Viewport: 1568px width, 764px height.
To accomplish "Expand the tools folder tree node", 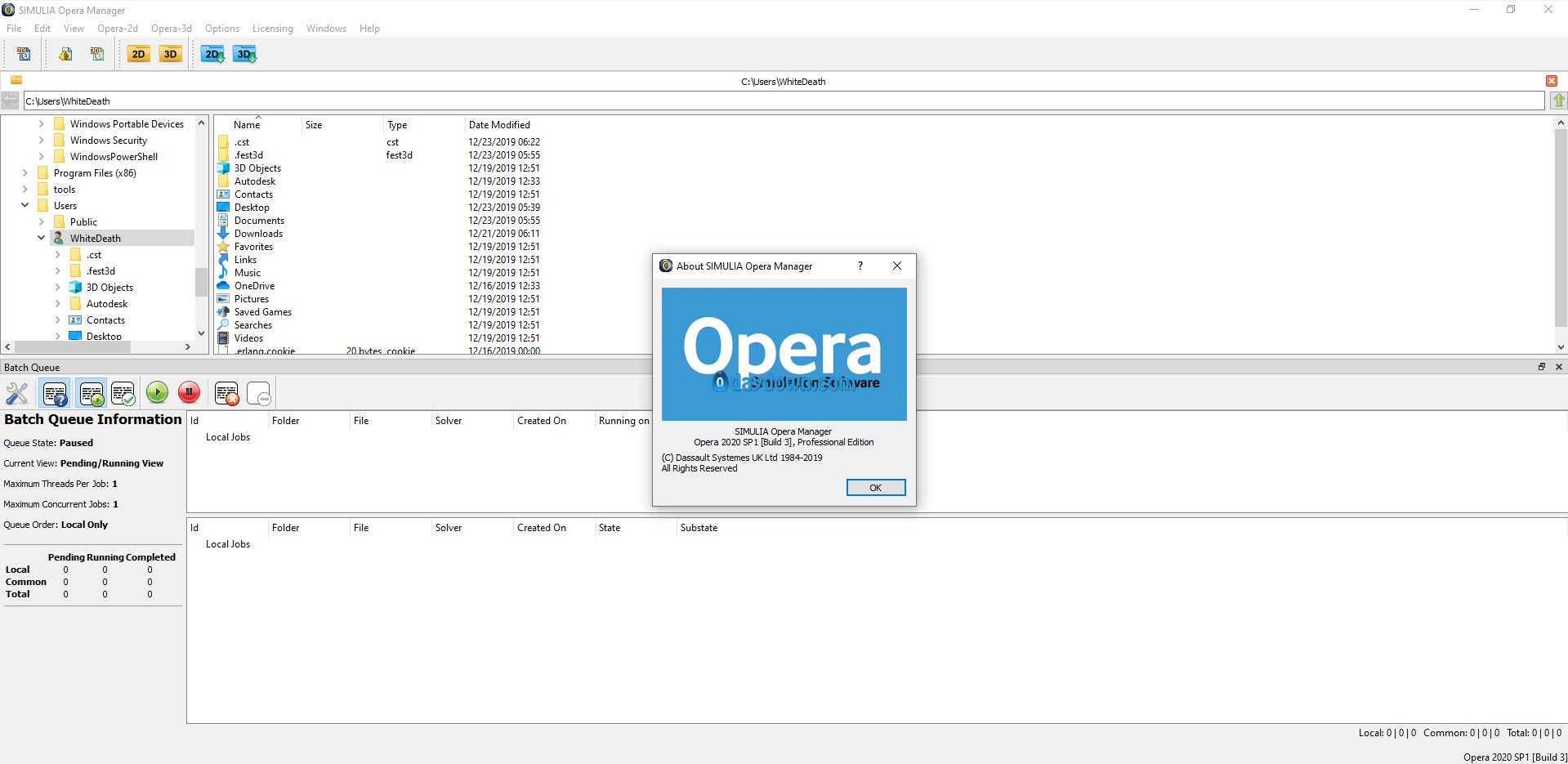I will point(25,190).
